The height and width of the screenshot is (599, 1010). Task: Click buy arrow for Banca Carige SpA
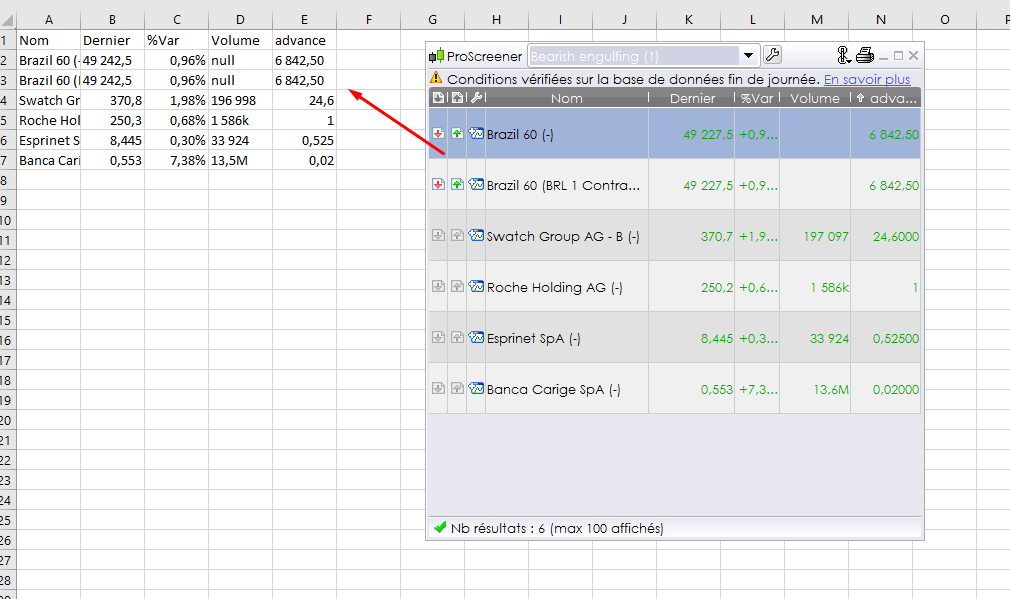pyautogui.click(x=457, y=388)
